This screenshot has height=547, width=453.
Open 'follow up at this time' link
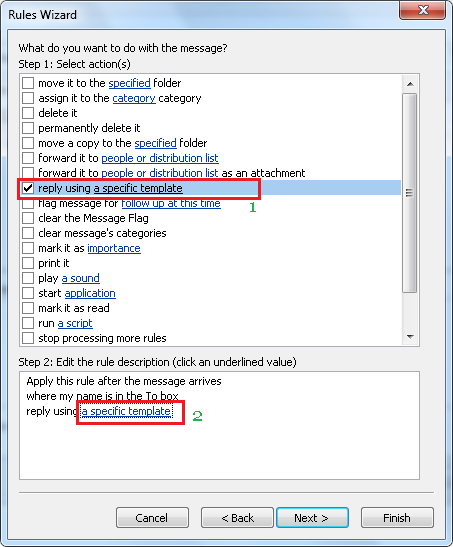pos(171,203)
